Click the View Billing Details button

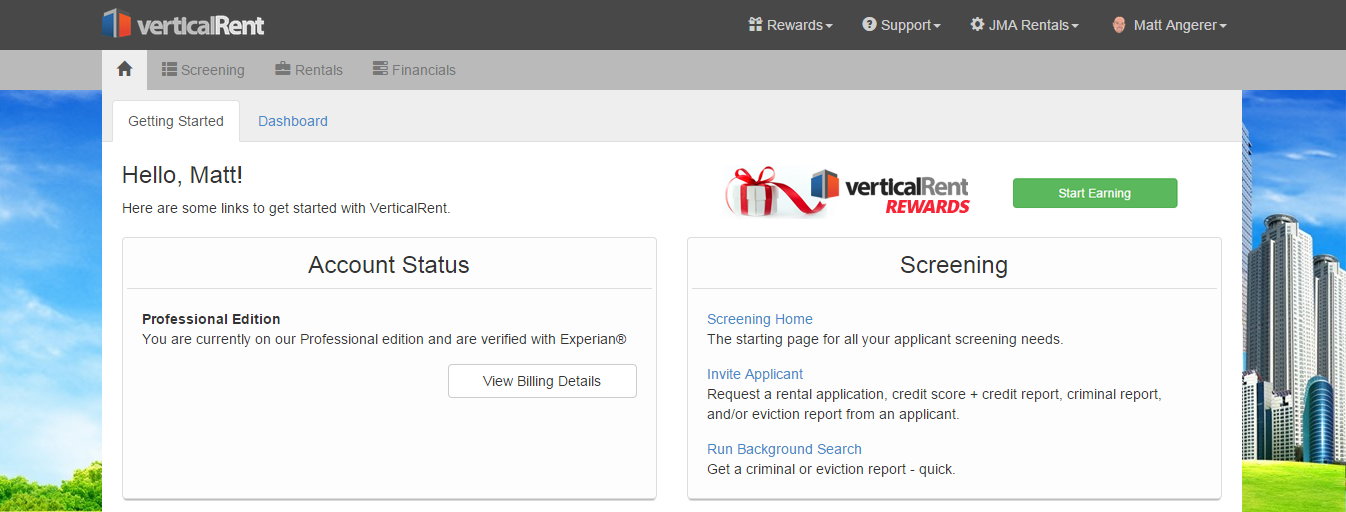pos(542,381)
